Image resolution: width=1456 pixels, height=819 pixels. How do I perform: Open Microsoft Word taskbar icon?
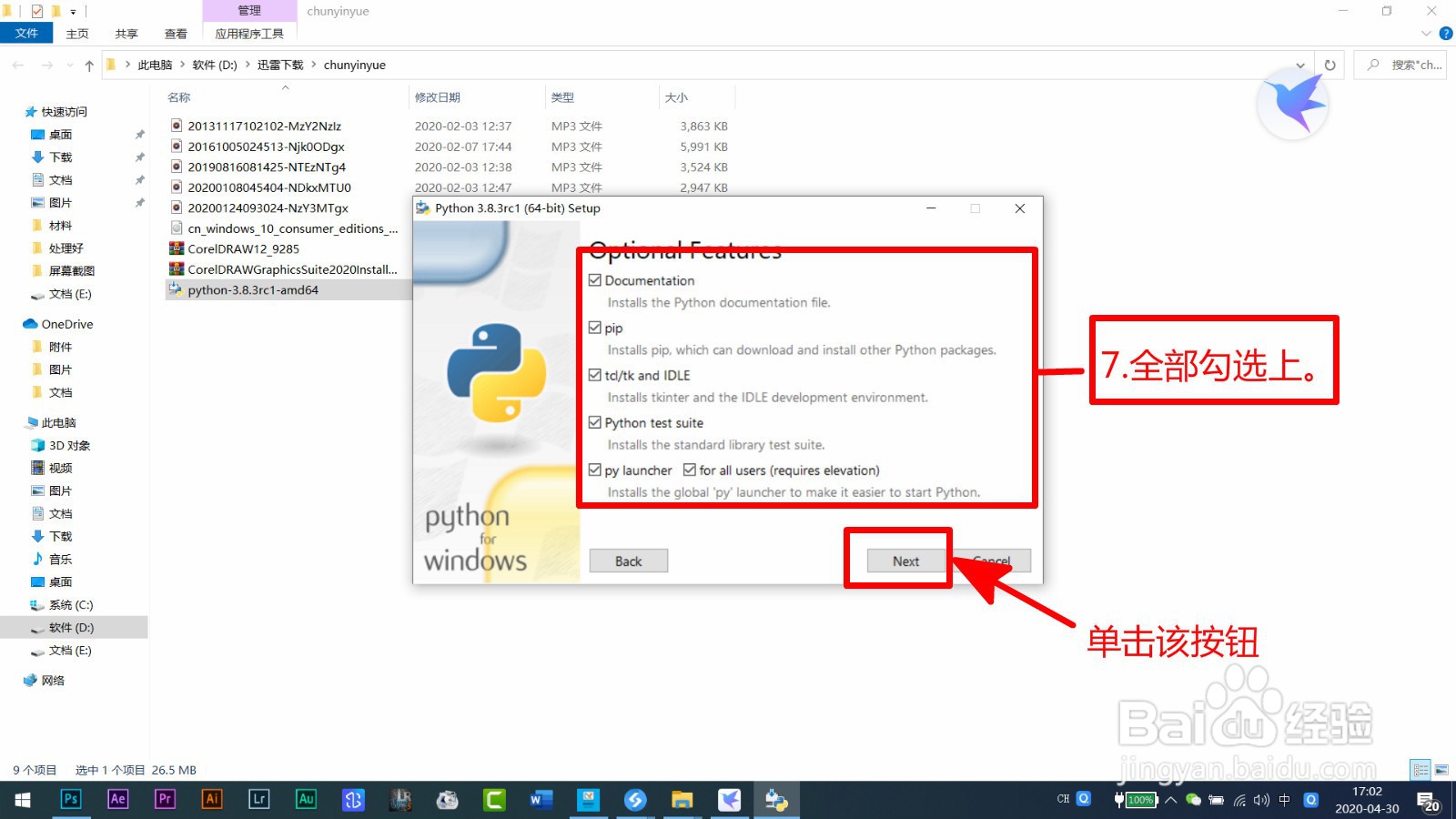[541, 800]
